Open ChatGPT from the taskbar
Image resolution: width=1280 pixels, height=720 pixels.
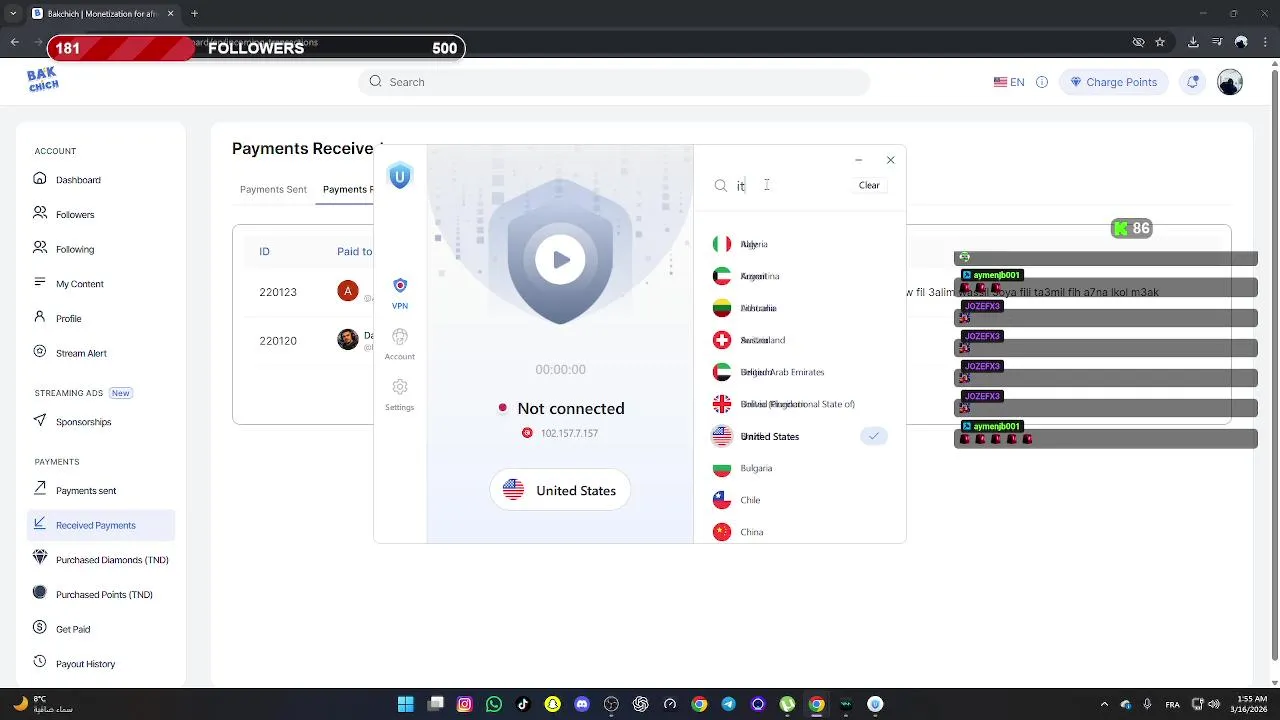tap(641, 704)
